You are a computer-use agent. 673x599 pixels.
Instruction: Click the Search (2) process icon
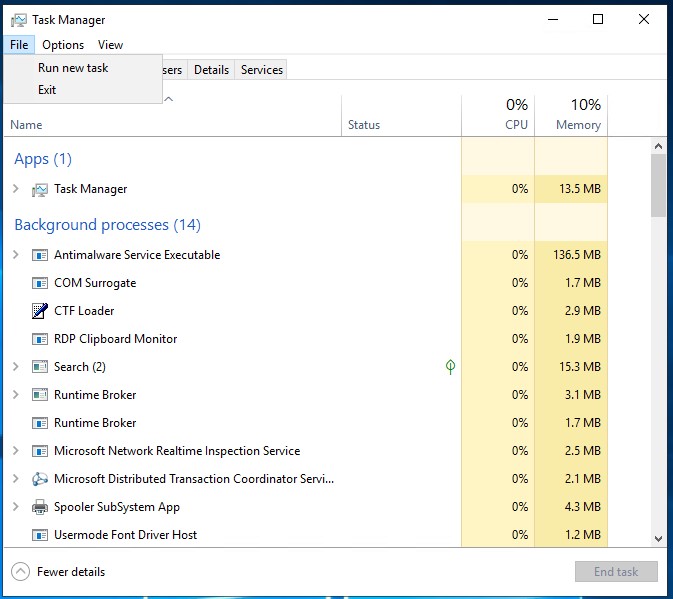click(40, 367)
